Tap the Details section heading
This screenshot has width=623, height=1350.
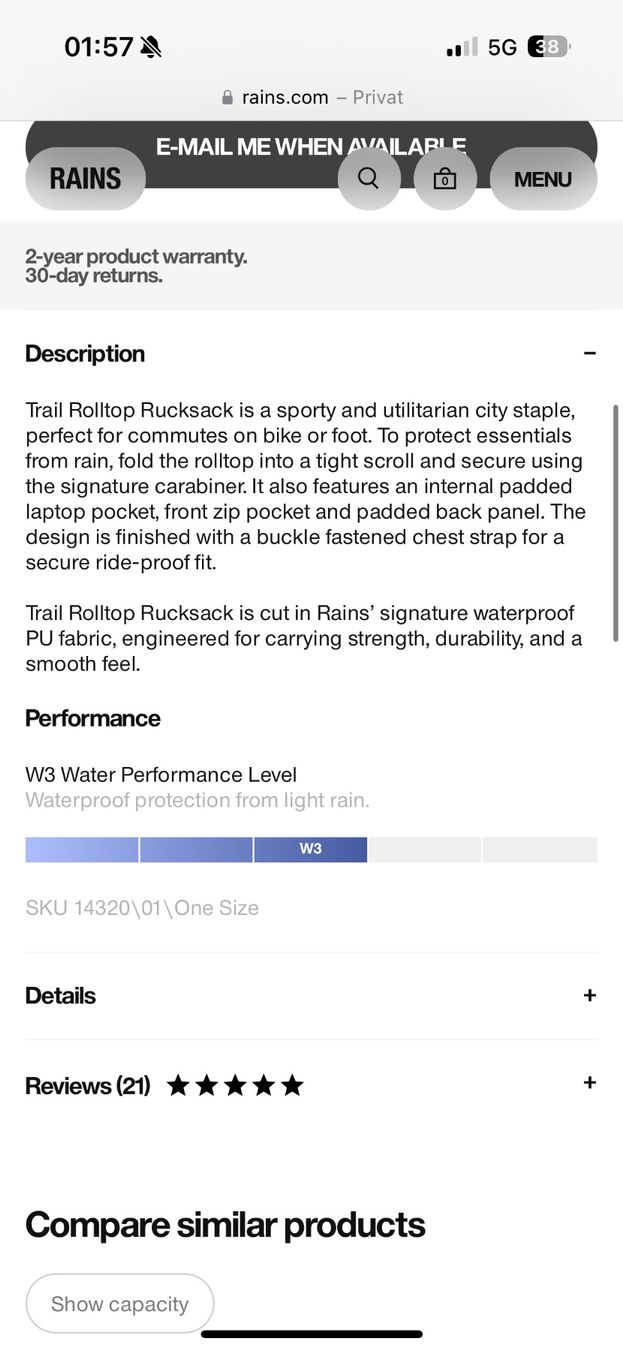tap(60, 996)
